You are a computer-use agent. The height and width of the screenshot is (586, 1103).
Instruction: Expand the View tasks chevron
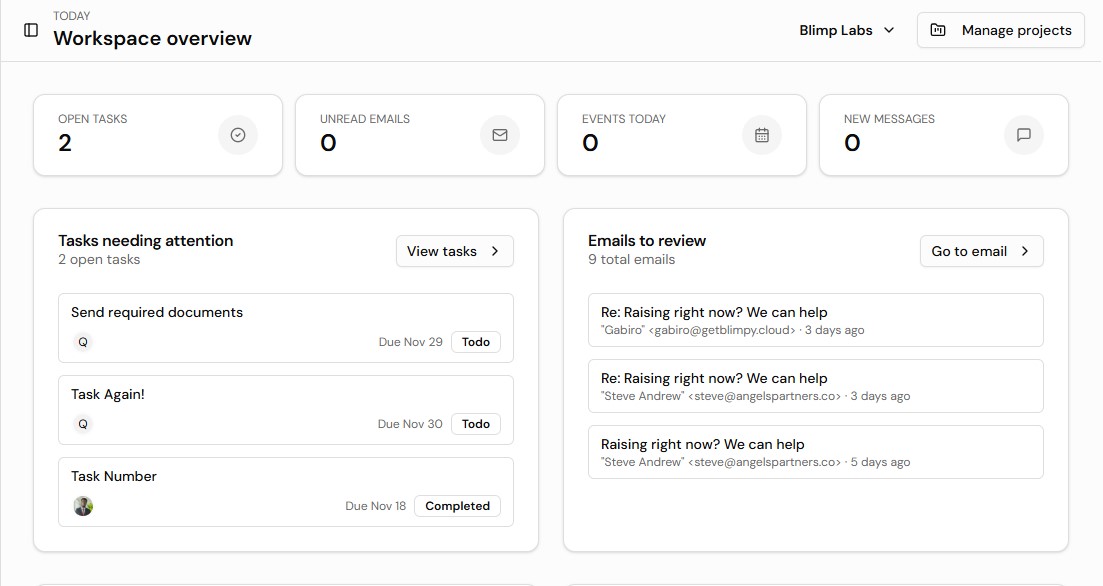pyautogui.click(x=497, y=251)
